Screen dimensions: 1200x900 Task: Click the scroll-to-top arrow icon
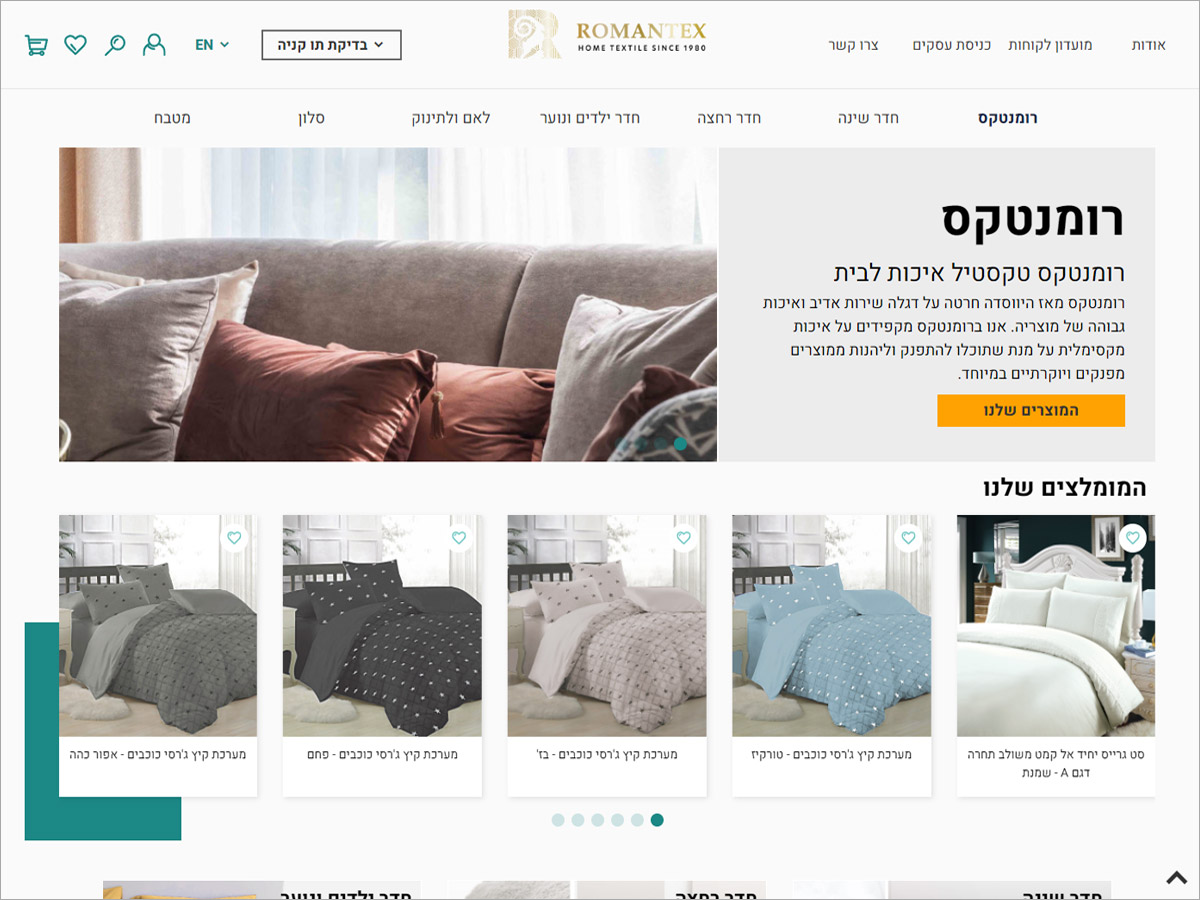coord(1177,878)
